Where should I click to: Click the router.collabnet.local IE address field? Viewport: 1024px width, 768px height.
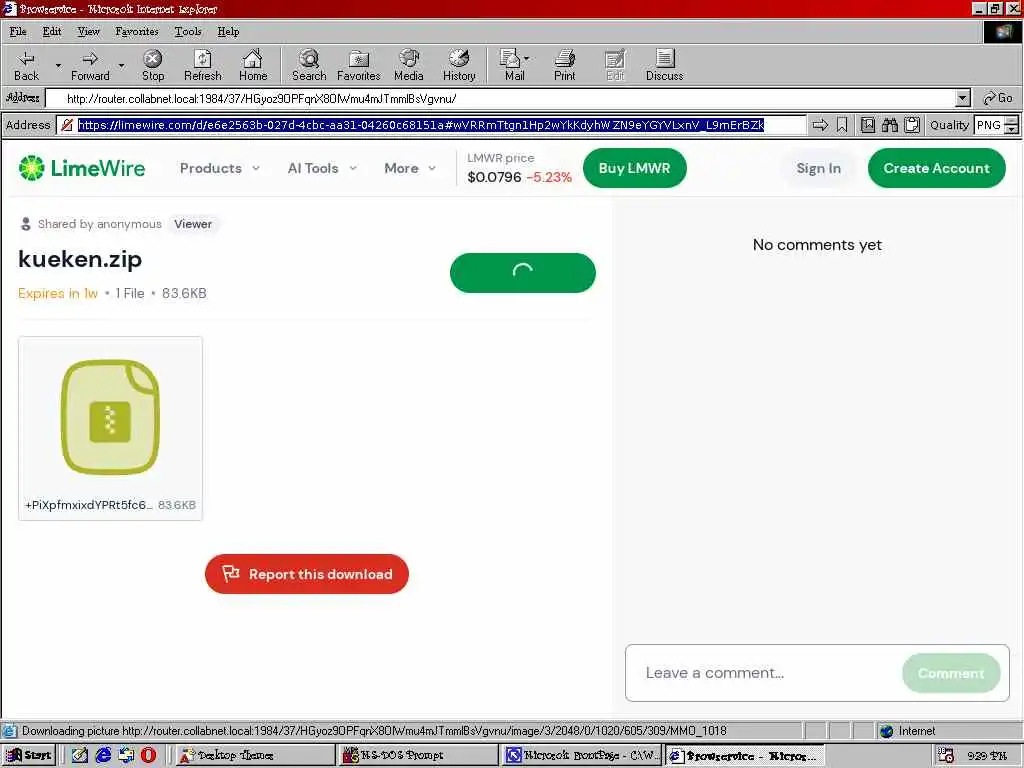click(500, 99)
